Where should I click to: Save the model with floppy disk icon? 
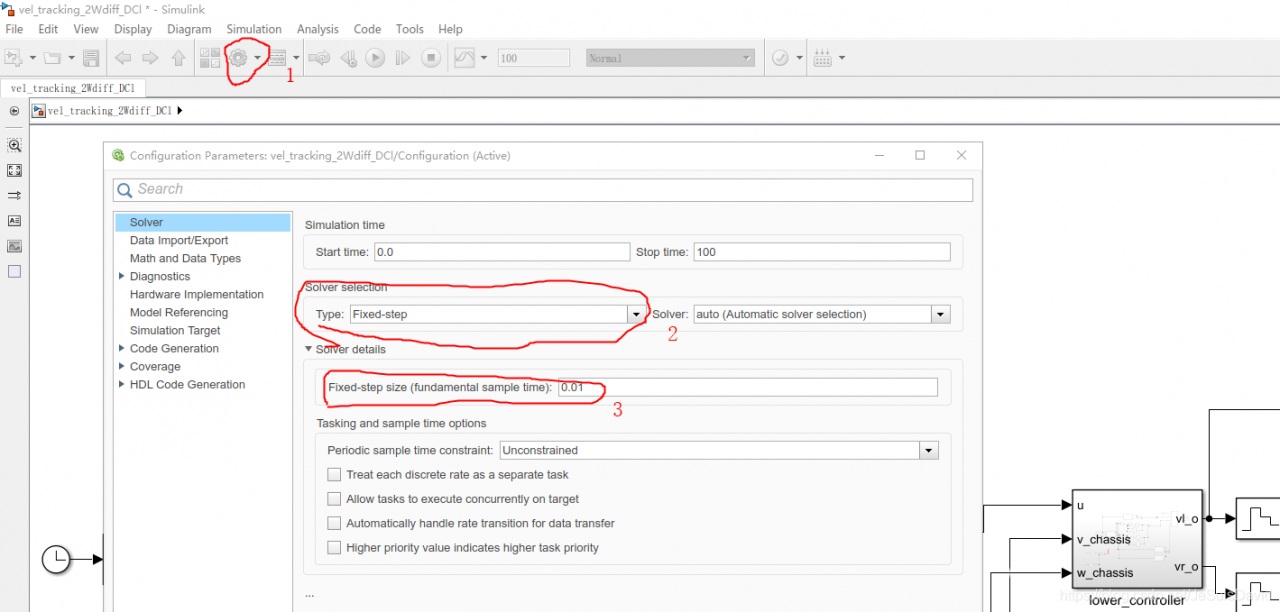click(91, 58)
